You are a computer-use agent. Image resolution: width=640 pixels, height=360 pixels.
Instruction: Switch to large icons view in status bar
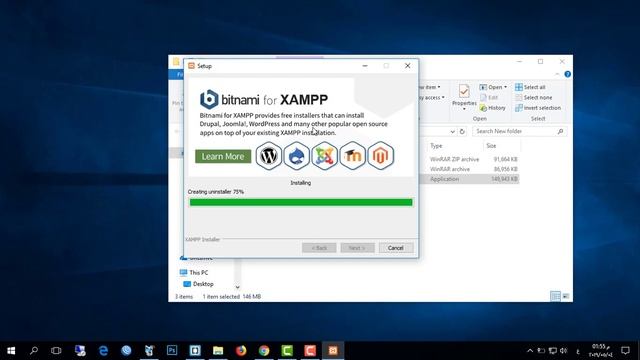click(566, 296)
